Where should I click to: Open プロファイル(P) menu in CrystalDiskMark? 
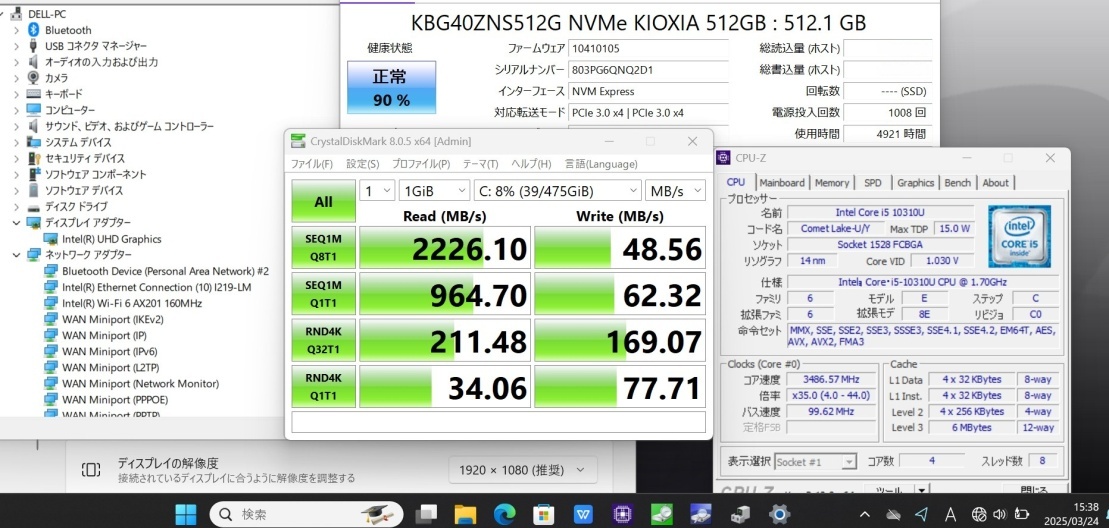click(421, 164)
